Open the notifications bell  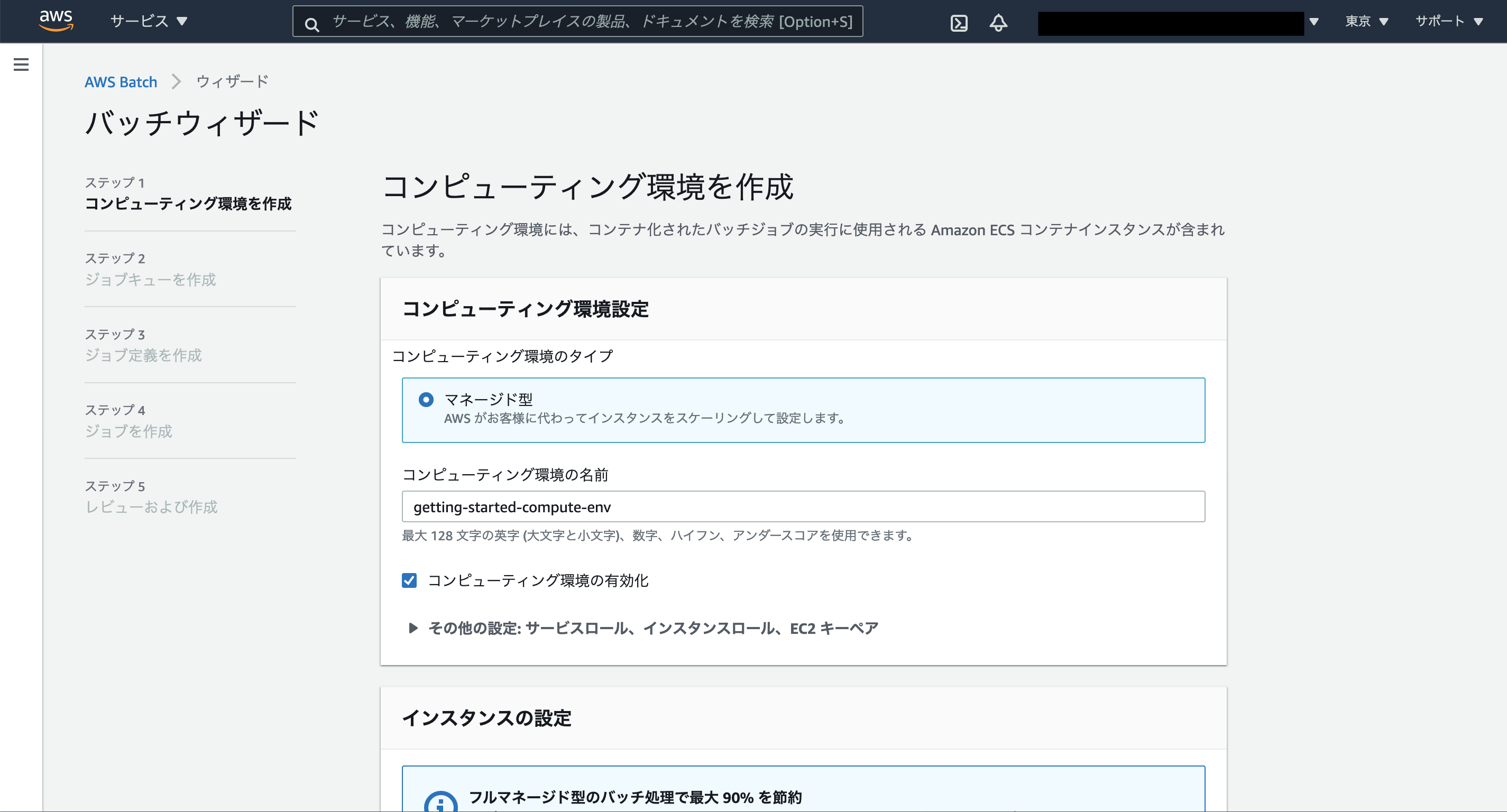click(998, 23)
